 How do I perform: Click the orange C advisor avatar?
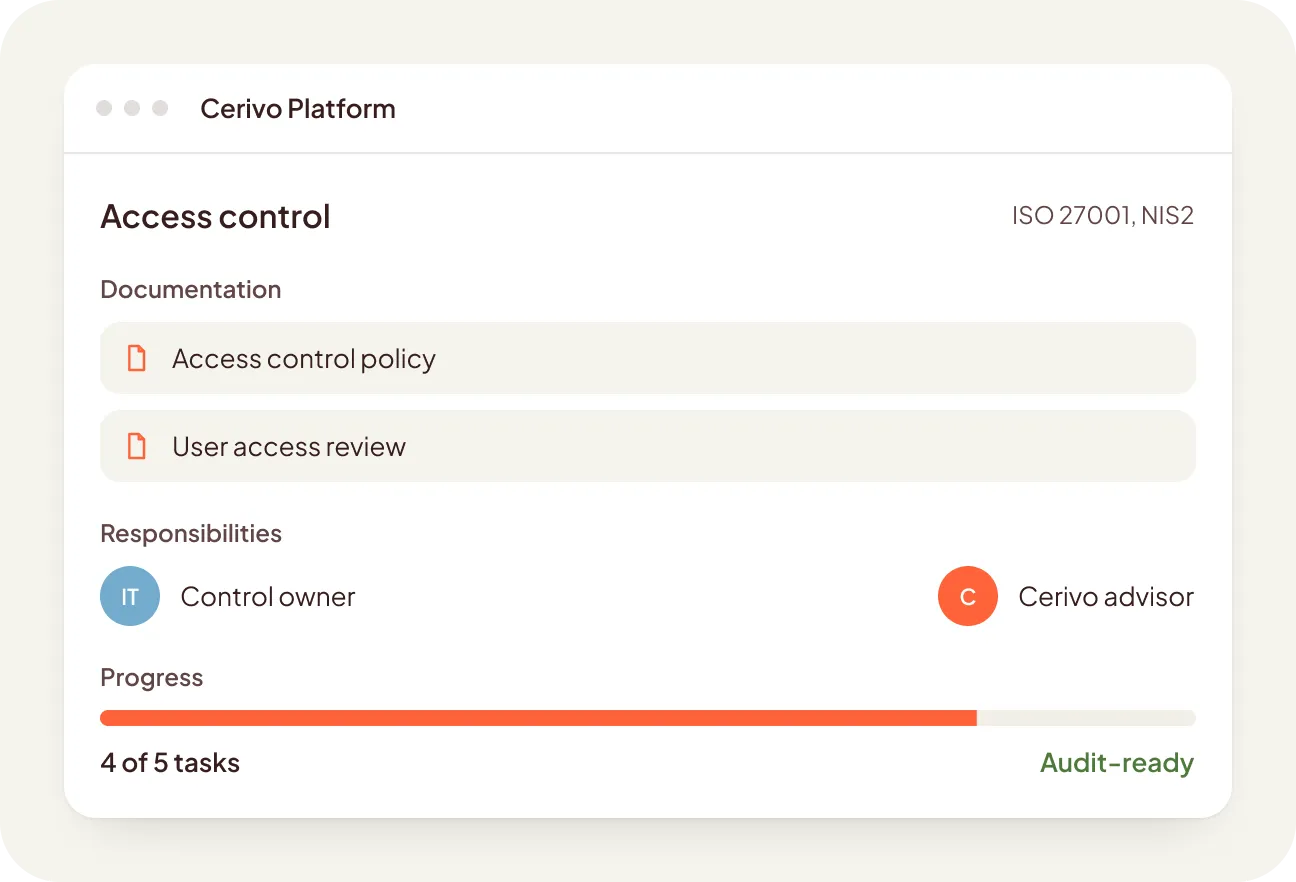[968, 597]
